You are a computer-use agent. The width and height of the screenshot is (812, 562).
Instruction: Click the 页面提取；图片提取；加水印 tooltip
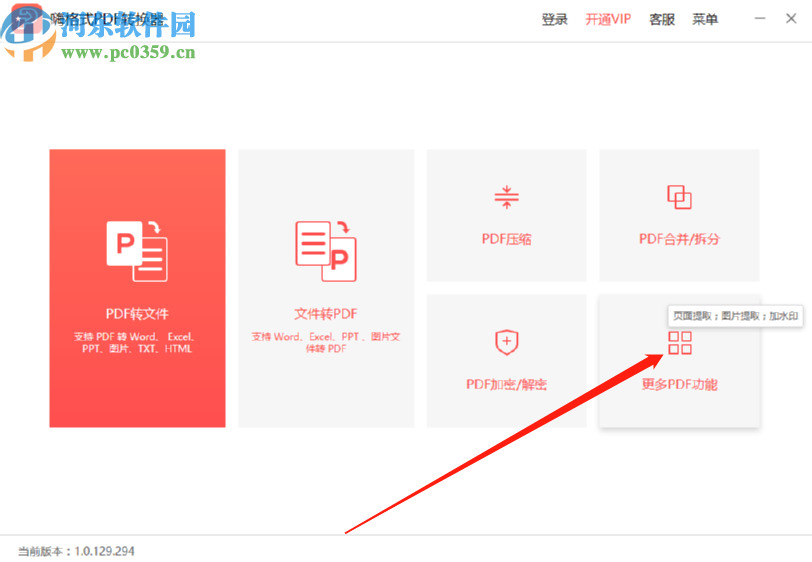pyautogui.click(x=735, y=316)
